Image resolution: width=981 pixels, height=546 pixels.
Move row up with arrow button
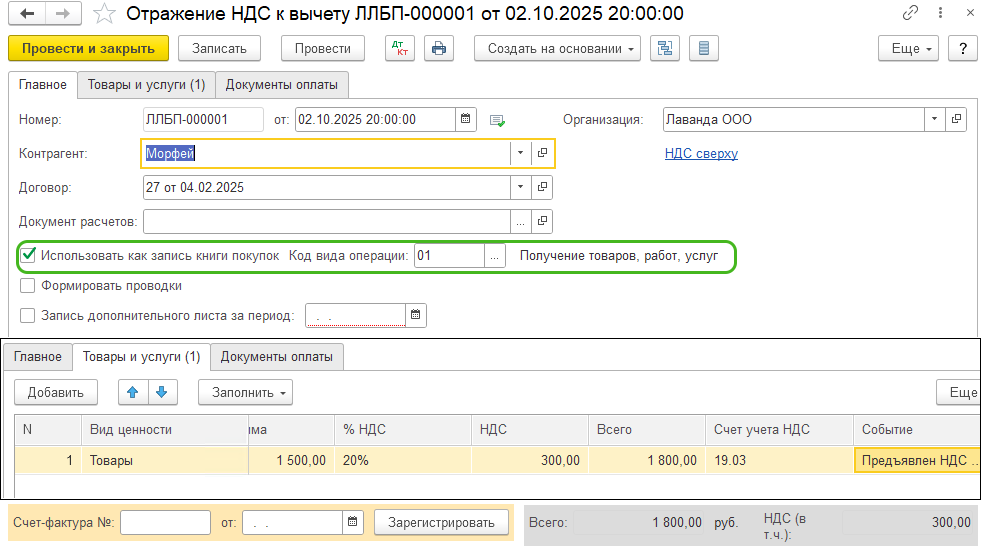click(133, 392)
